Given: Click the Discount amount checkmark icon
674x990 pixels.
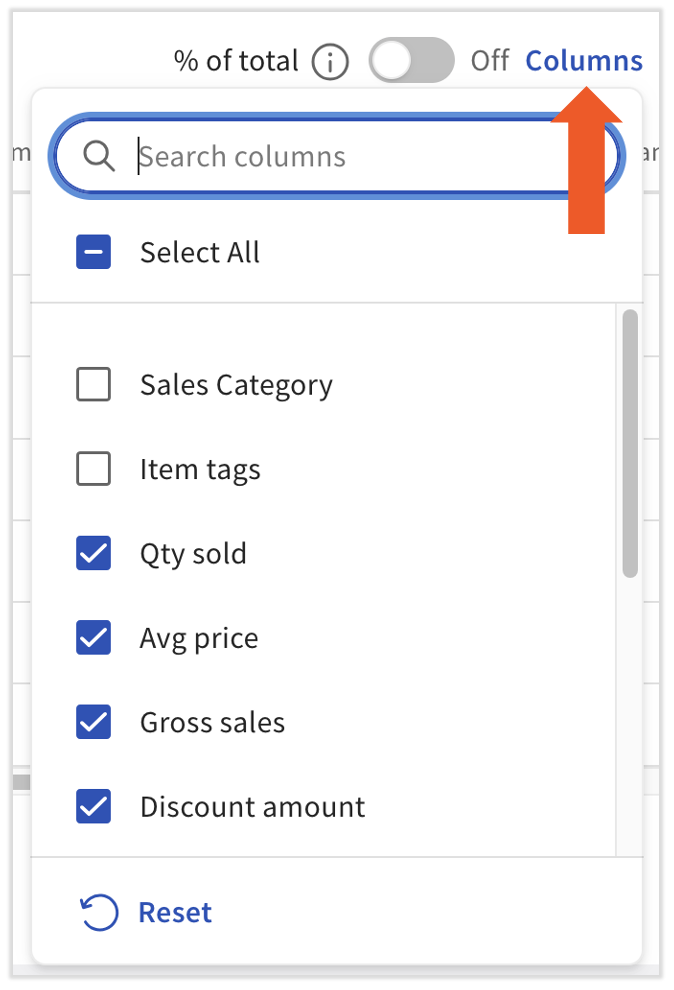Looking at the screenshot, I should [x=93, y=807].
